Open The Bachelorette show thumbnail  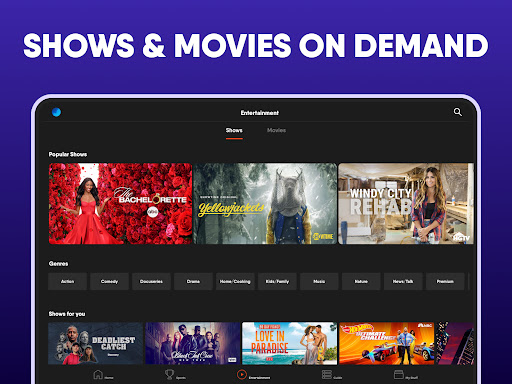point(120,204)
